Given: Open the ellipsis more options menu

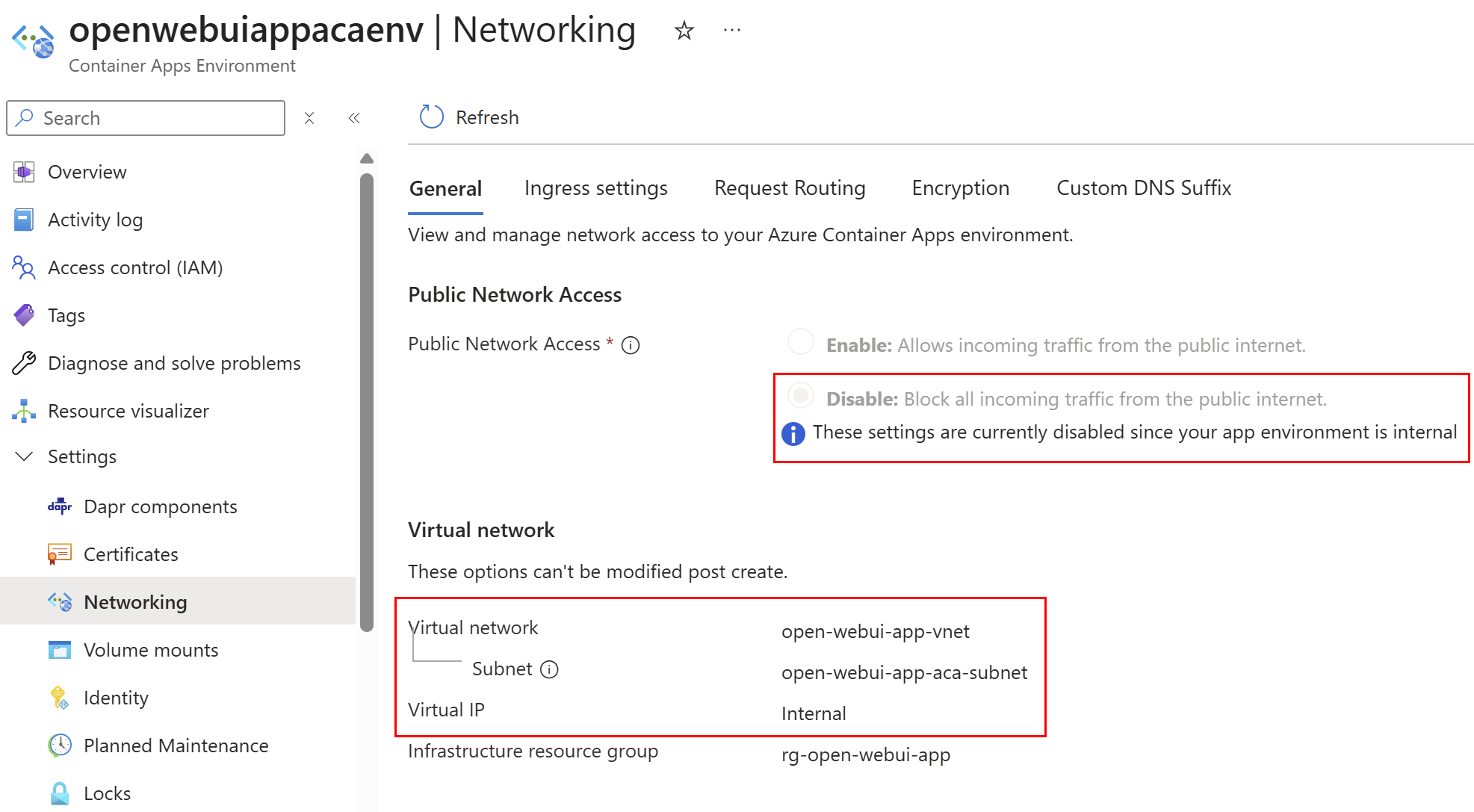Looking at the screenshot, I should pyautogui.click(x=732, y=31).
